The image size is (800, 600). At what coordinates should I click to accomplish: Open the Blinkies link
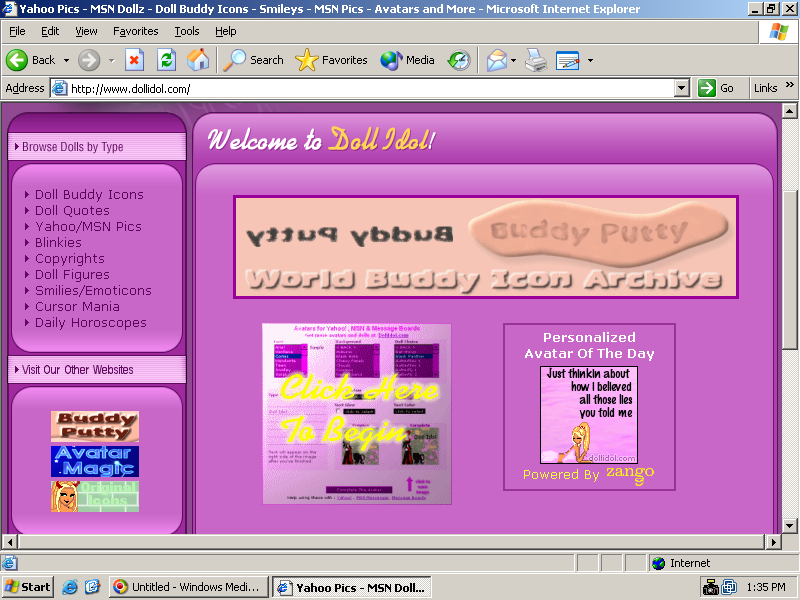click(x=58, y=243)
